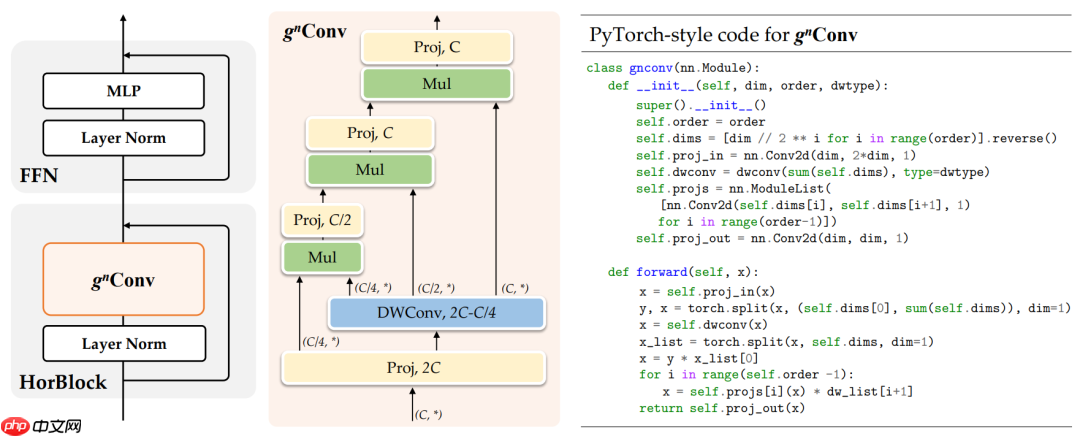This screenshot has height=436, width=1080.
Task: Select the Proj, C/2 block
Action: point(322,221)
